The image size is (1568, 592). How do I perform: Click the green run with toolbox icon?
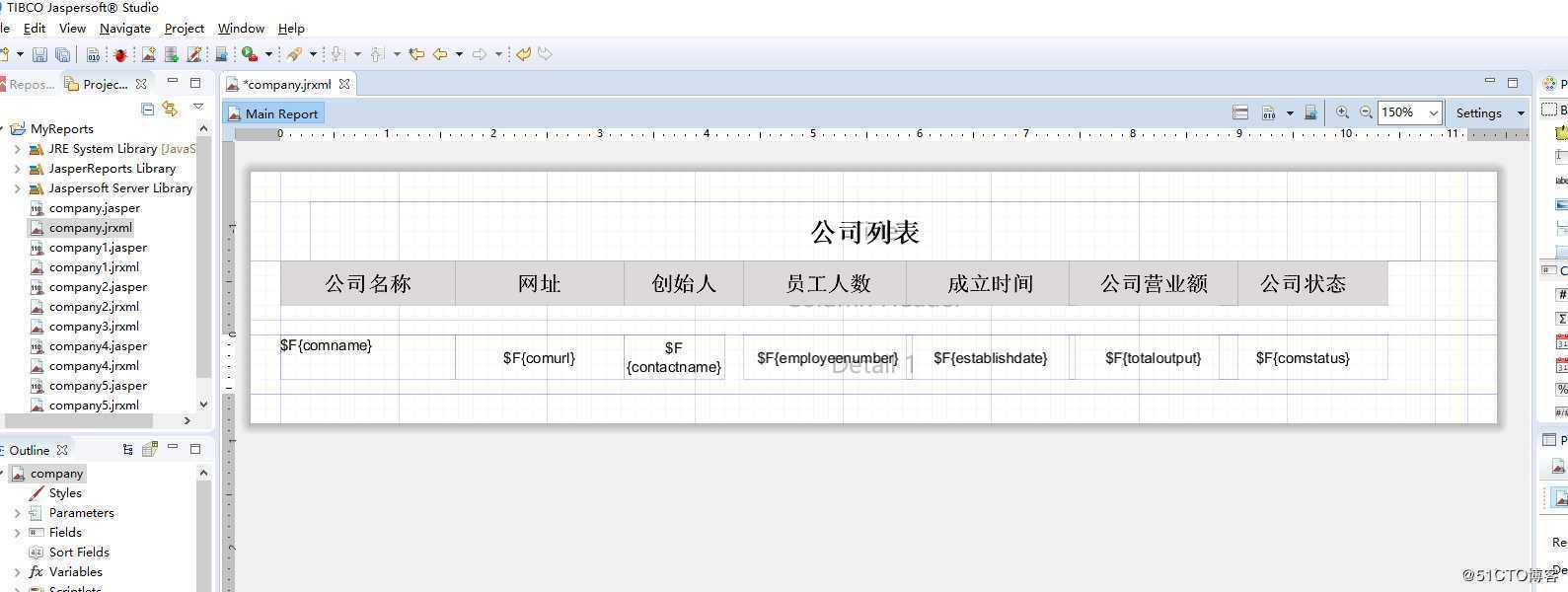coord(250,54)
